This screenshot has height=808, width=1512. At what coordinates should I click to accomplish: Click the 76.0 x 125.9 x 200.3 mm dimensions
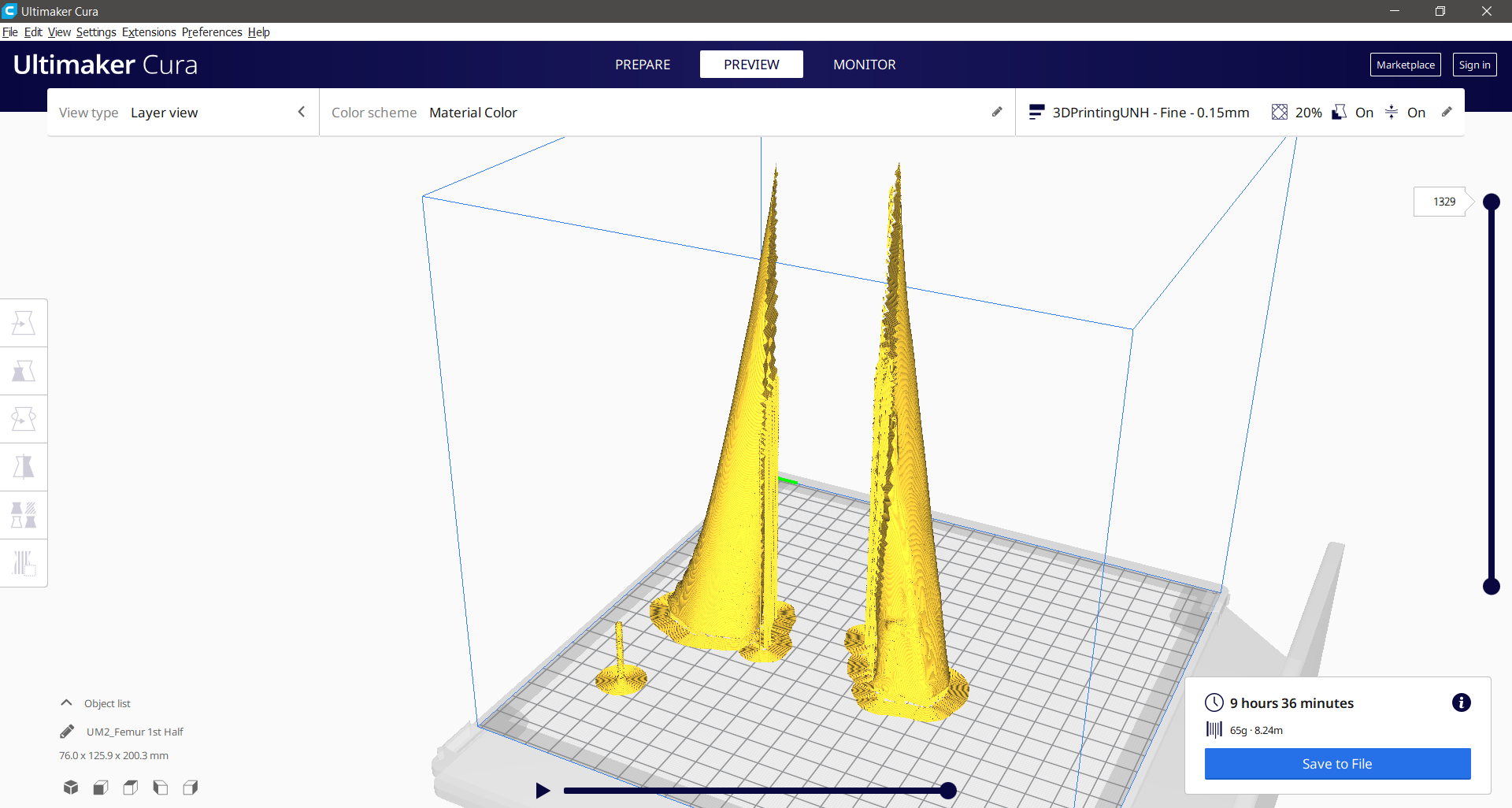point(113,755)
